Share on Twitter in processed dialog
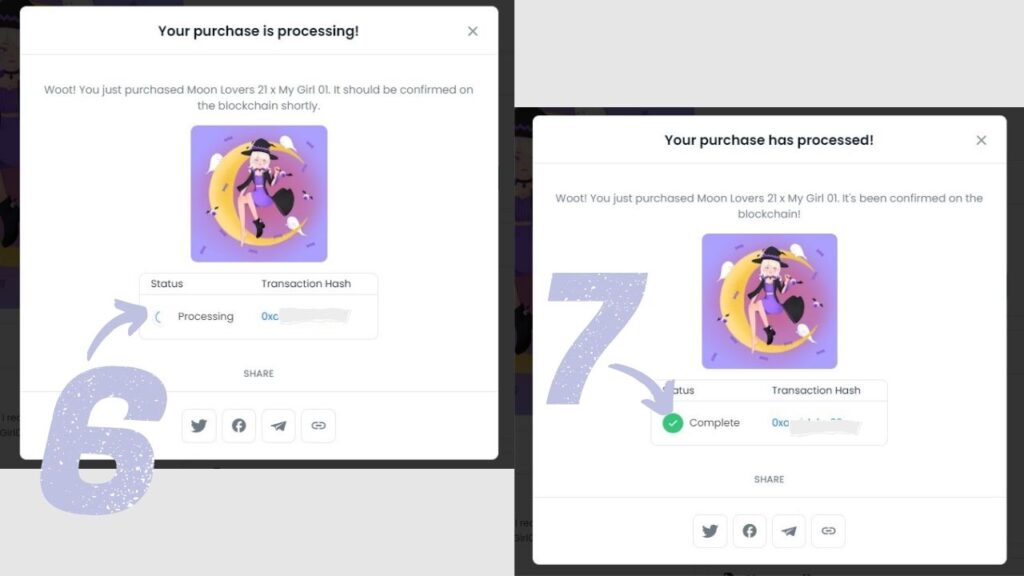Viewport: 1024px width, 576px height. pyautogui.click(x=710, y=531)
